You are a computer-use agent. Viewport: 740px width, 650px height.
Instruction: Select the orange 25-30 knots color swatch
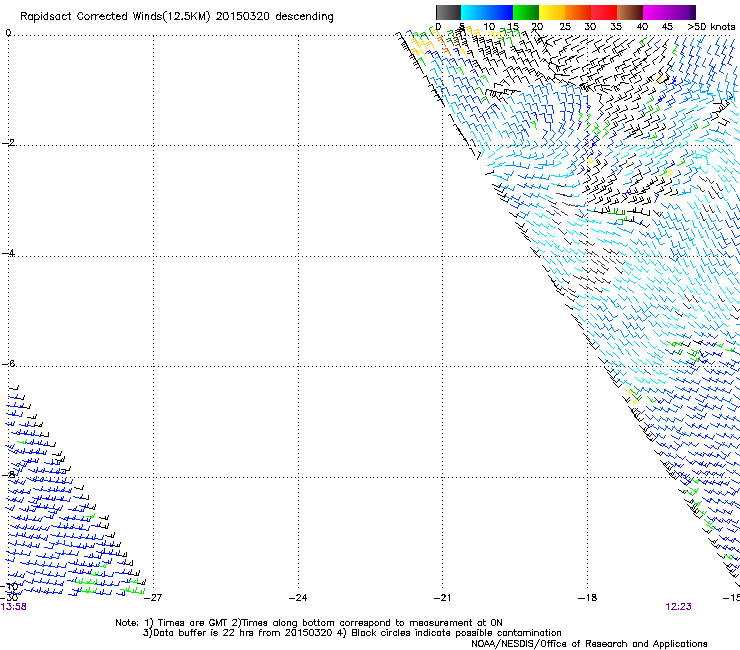(578, 12)
